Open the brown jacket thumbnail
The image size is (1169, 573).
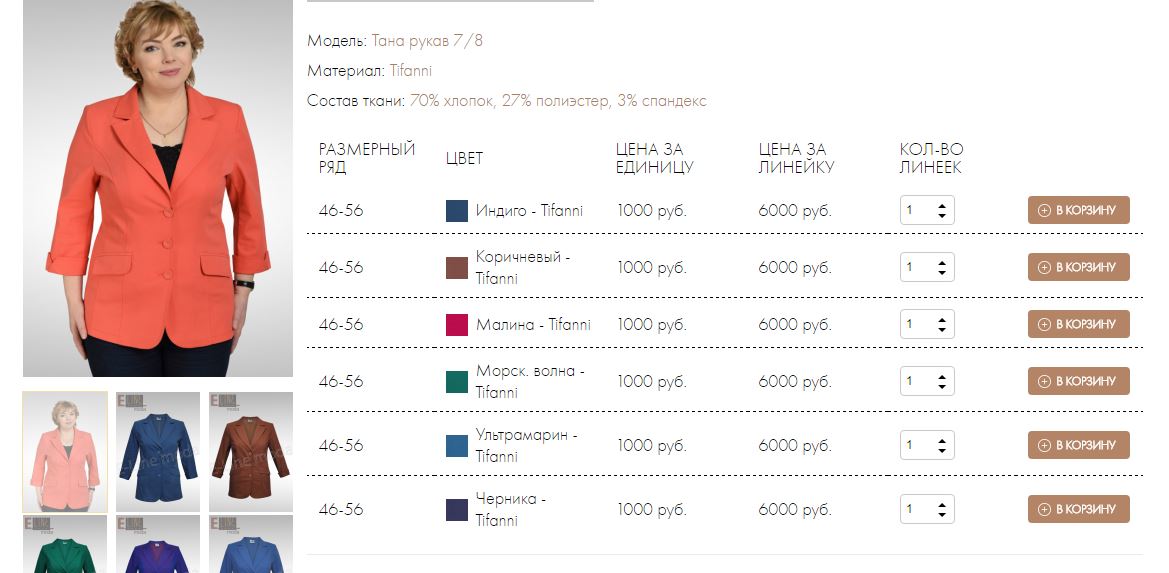(x=250, y=452)
